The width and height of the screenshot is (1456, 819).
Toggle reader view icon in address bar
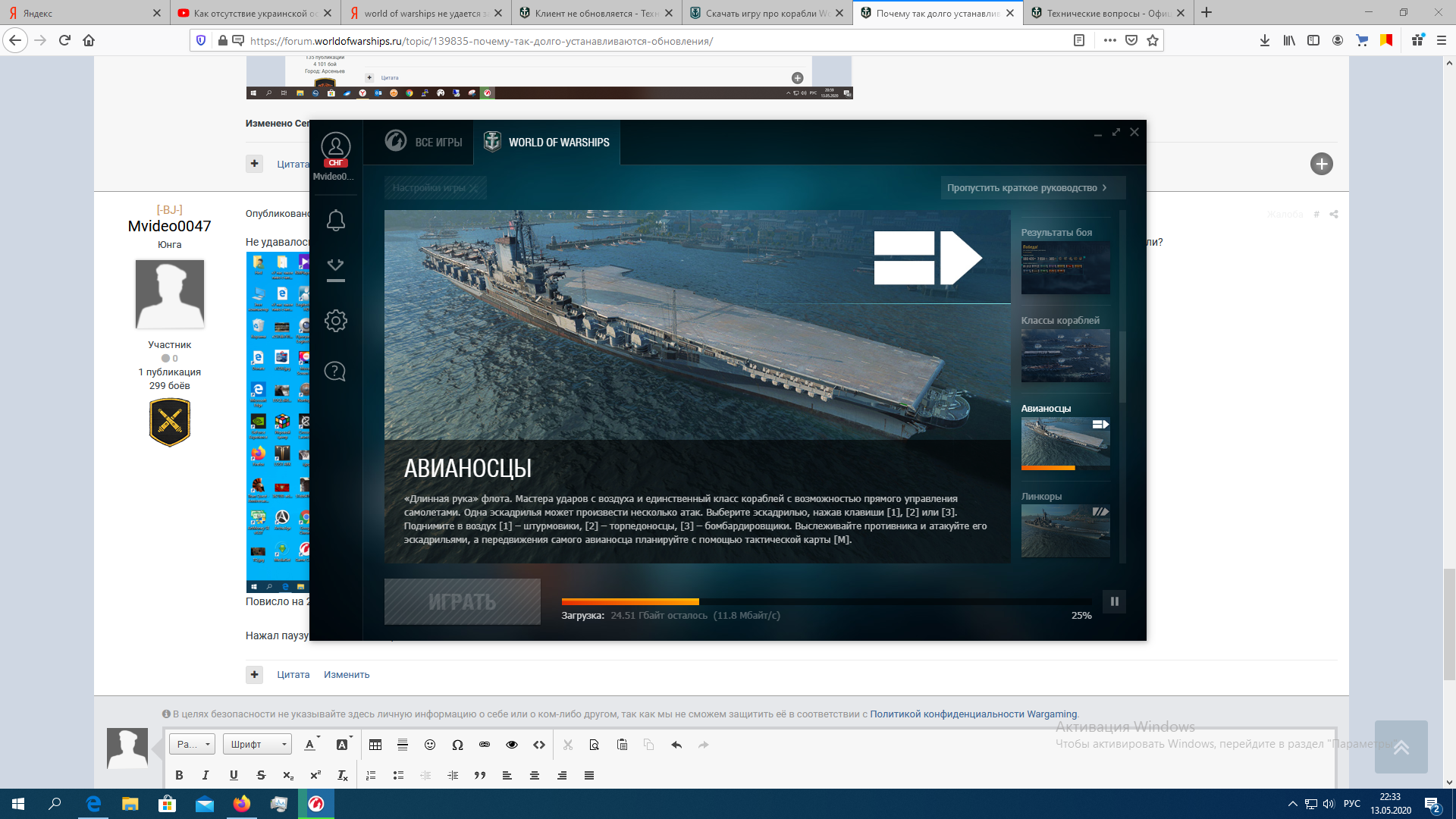coord(1079,41)
